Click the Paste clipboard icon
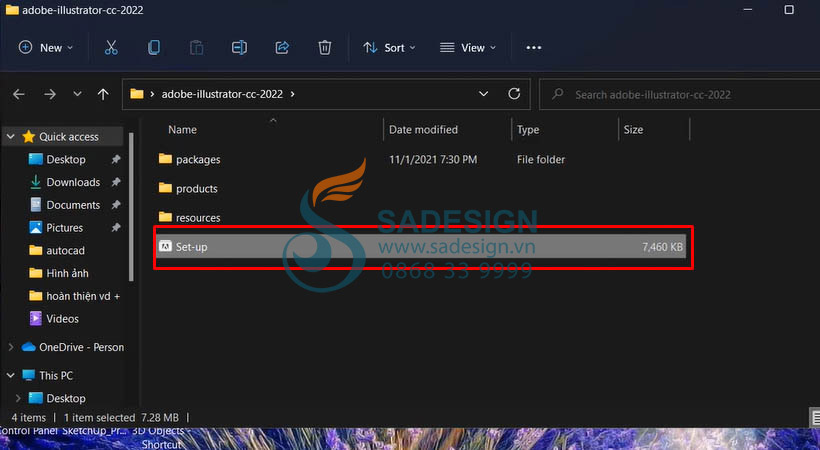The image size is (820, 450). click(x=197, y=48)
